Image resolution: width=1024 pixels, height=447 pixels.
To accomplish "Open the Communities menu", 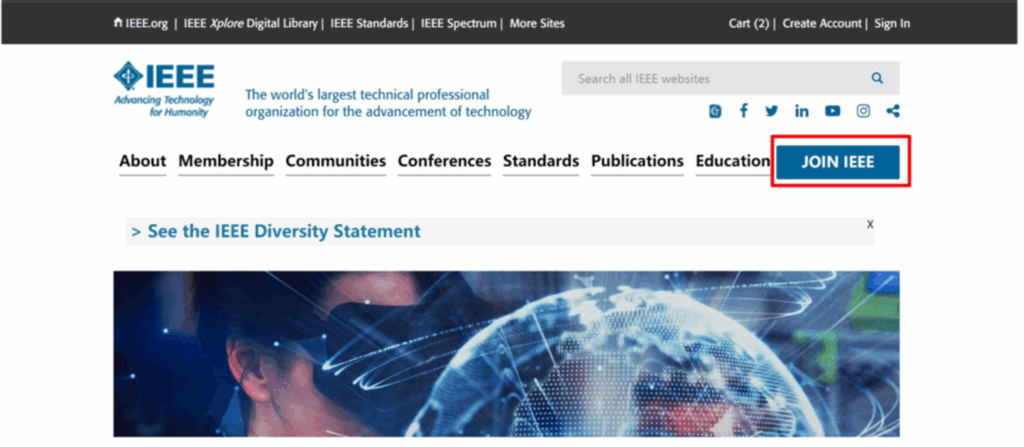I will point(336,161).
